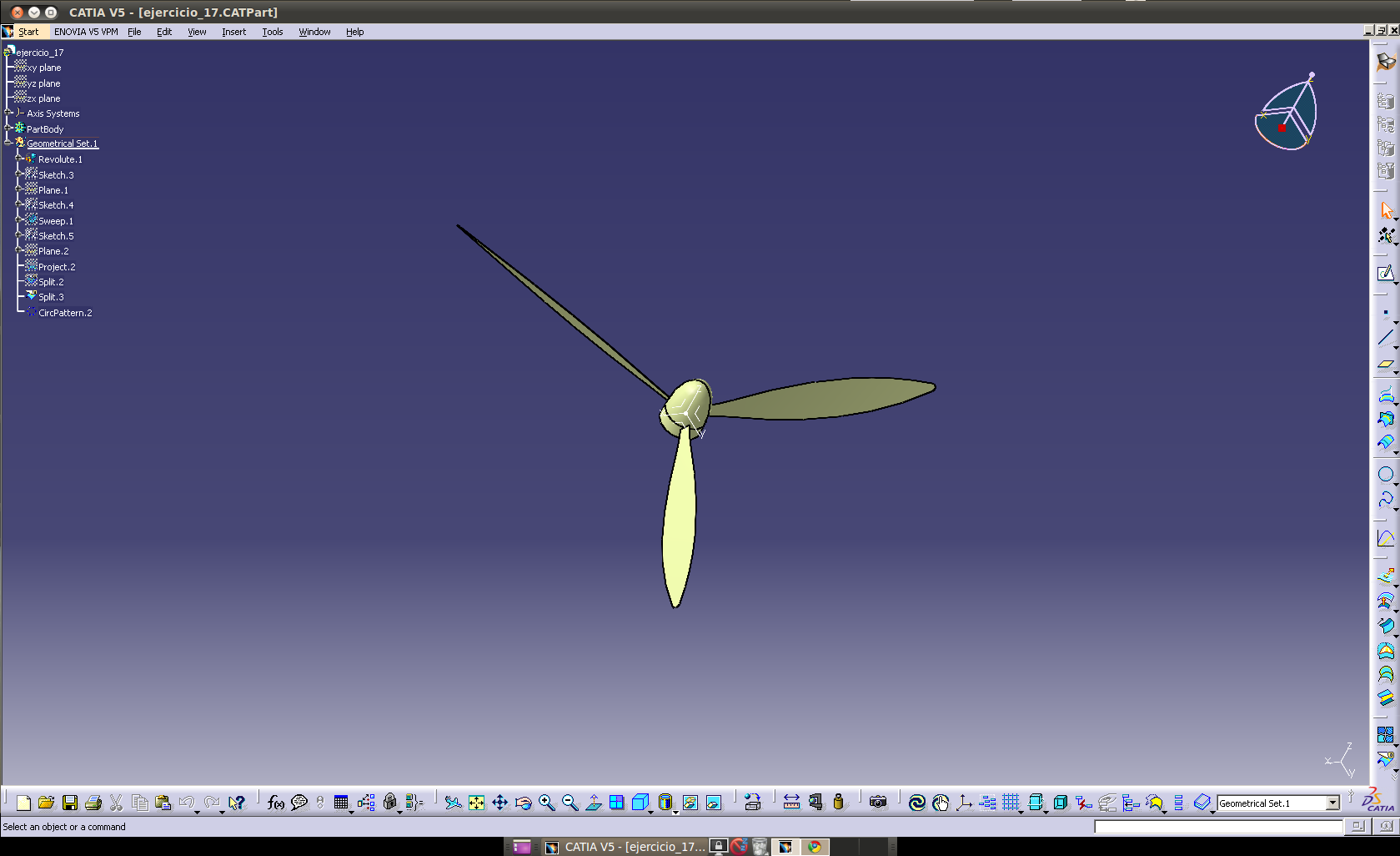Screen dimensions: 1400x856
Task: Click the Measure Inertia weight icon
Action: [838, 803]
